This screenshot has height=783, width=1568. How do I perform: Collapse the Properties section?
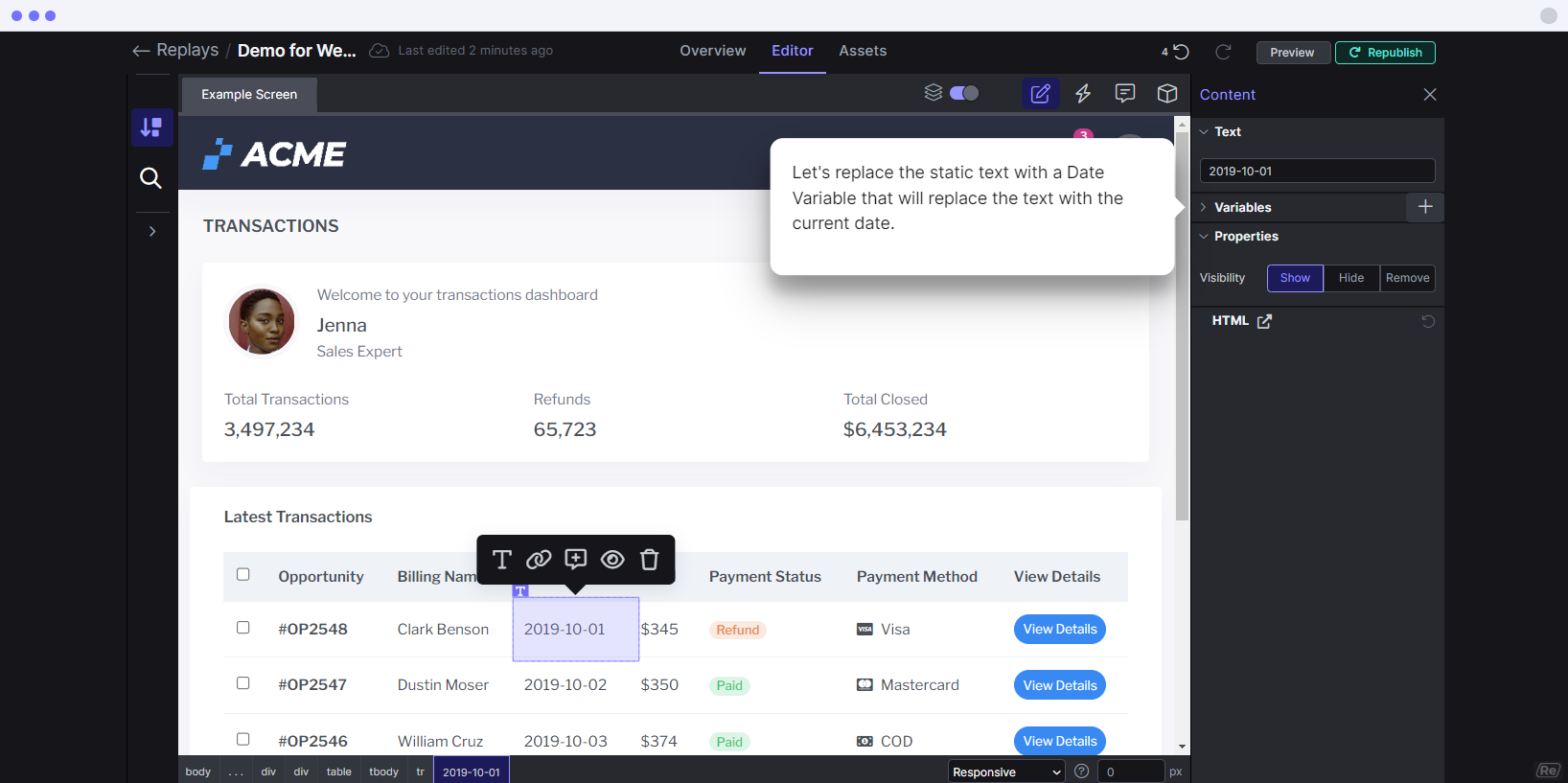(1245, 236)
